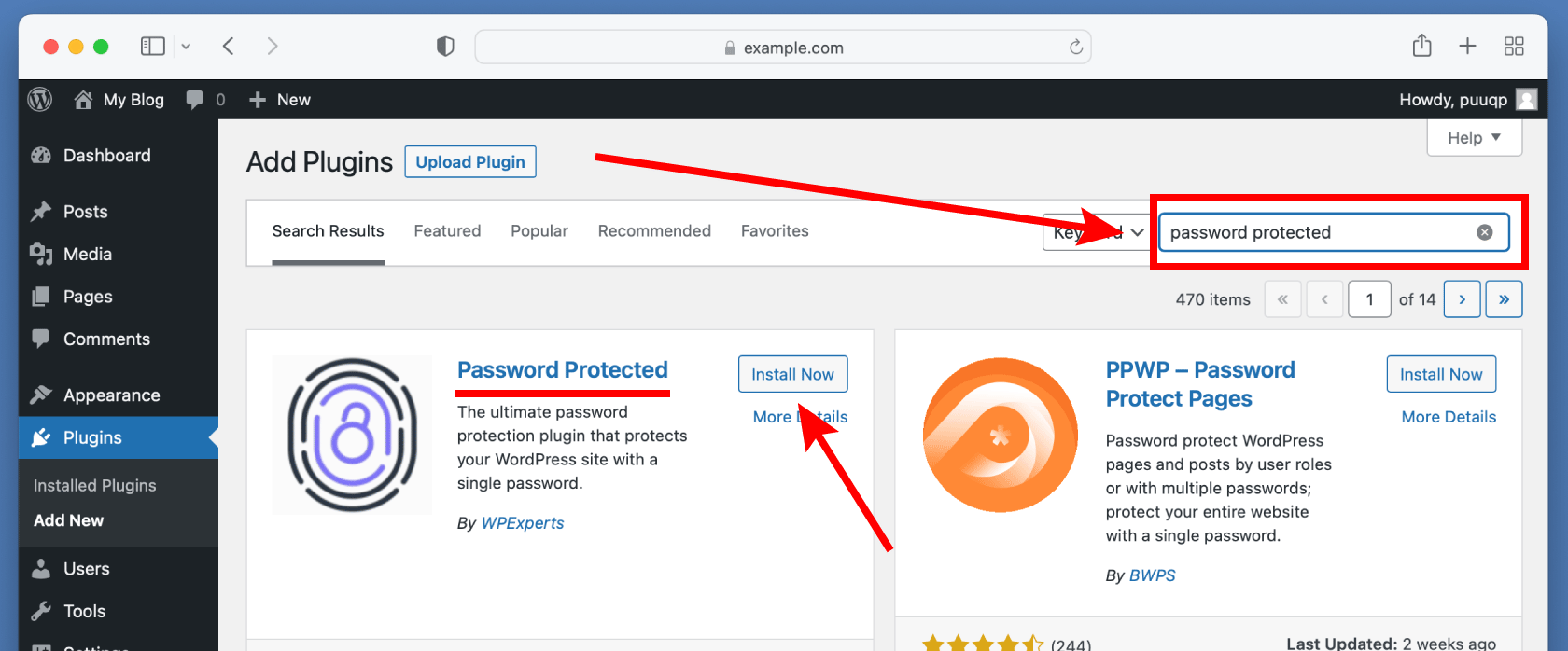This screenshot has height=651, width=1568.
Task: Install the Password Protected plugin
Action: click(793, 374)
